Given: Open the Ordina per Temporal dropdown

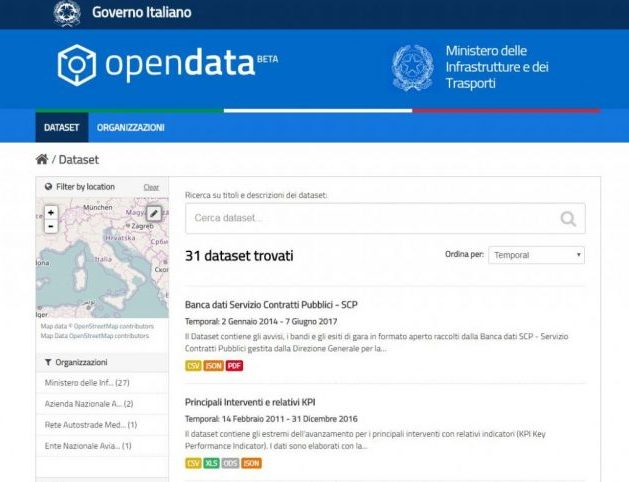Looking at the screenshot, I should (x=536, y=255).
